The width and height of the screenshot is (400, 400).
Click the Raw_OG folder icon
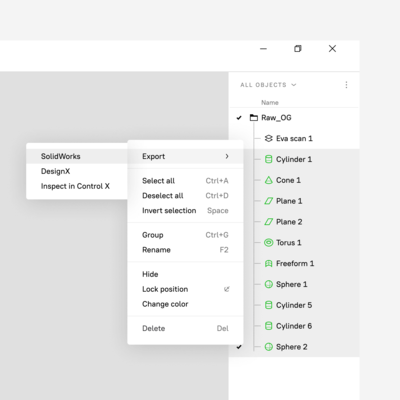[254, 118]
